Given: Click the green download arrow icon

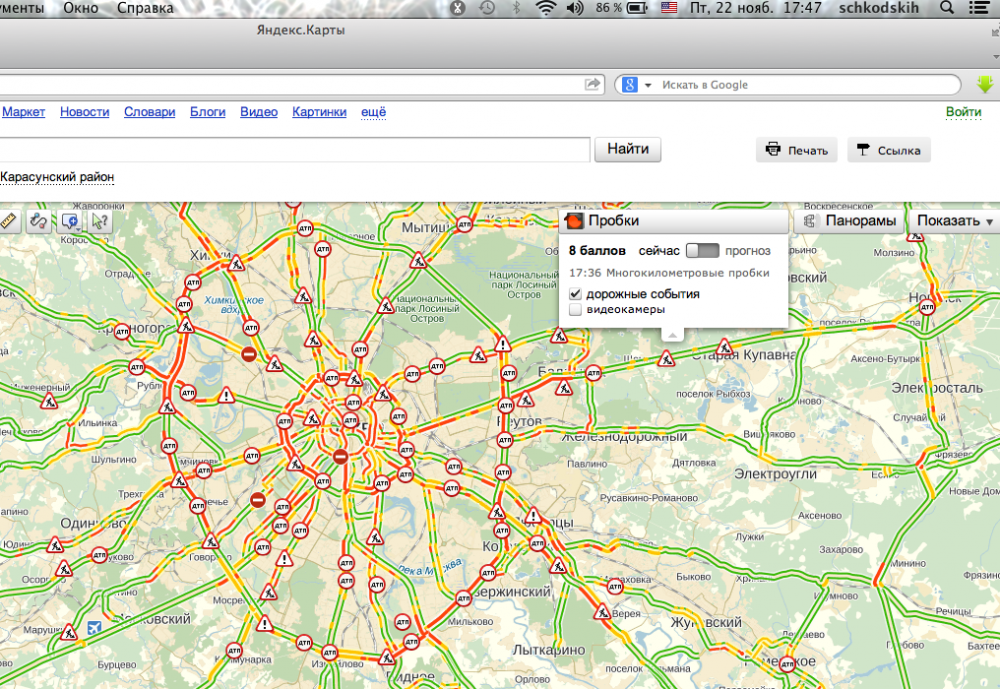Looking at the screenshot, I should pos(985,85).
